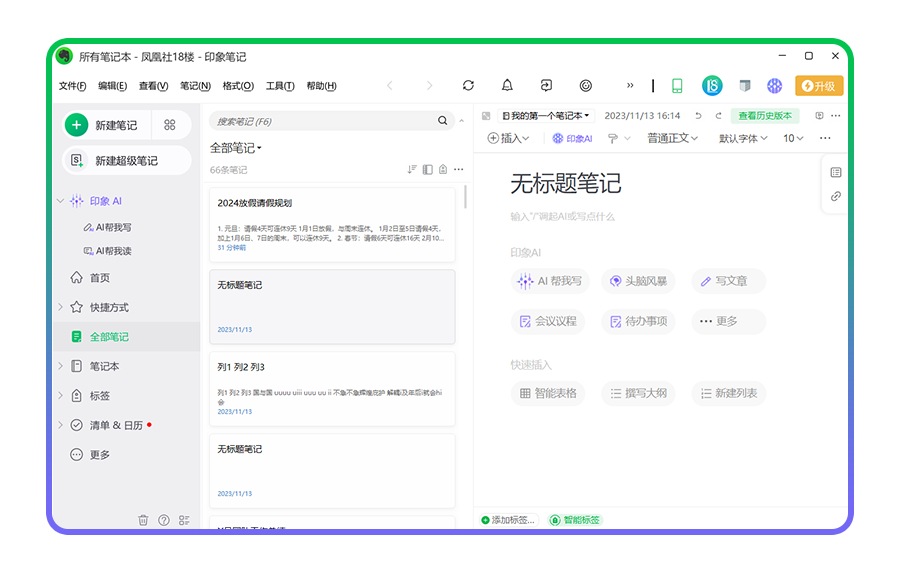
Task: Click the reminder icon in note list header
Action: click(x=443, y=169)
